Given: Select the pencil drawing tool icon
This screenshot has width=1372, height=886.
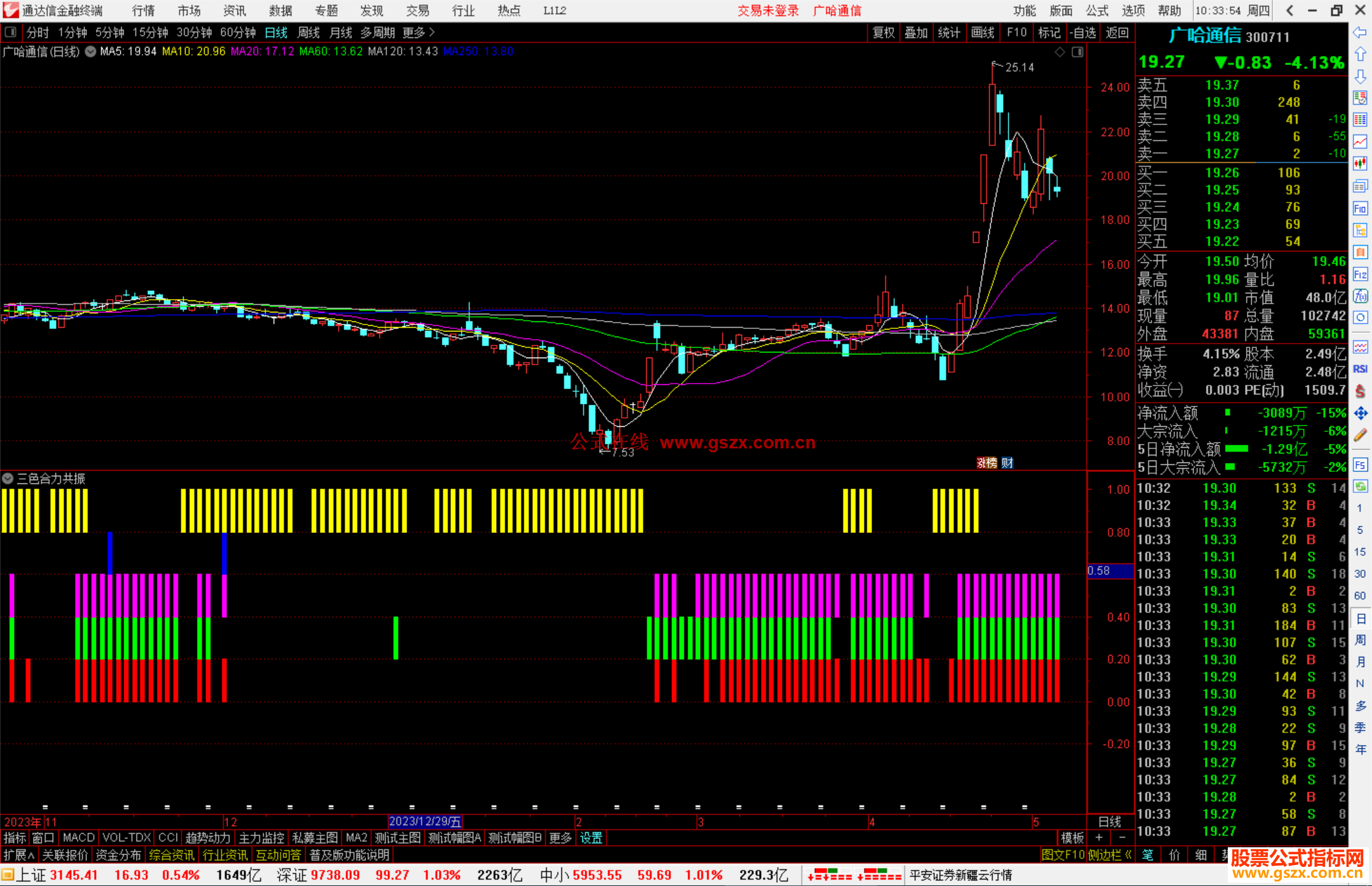Looking at the screenshot, I should 1360,436.
